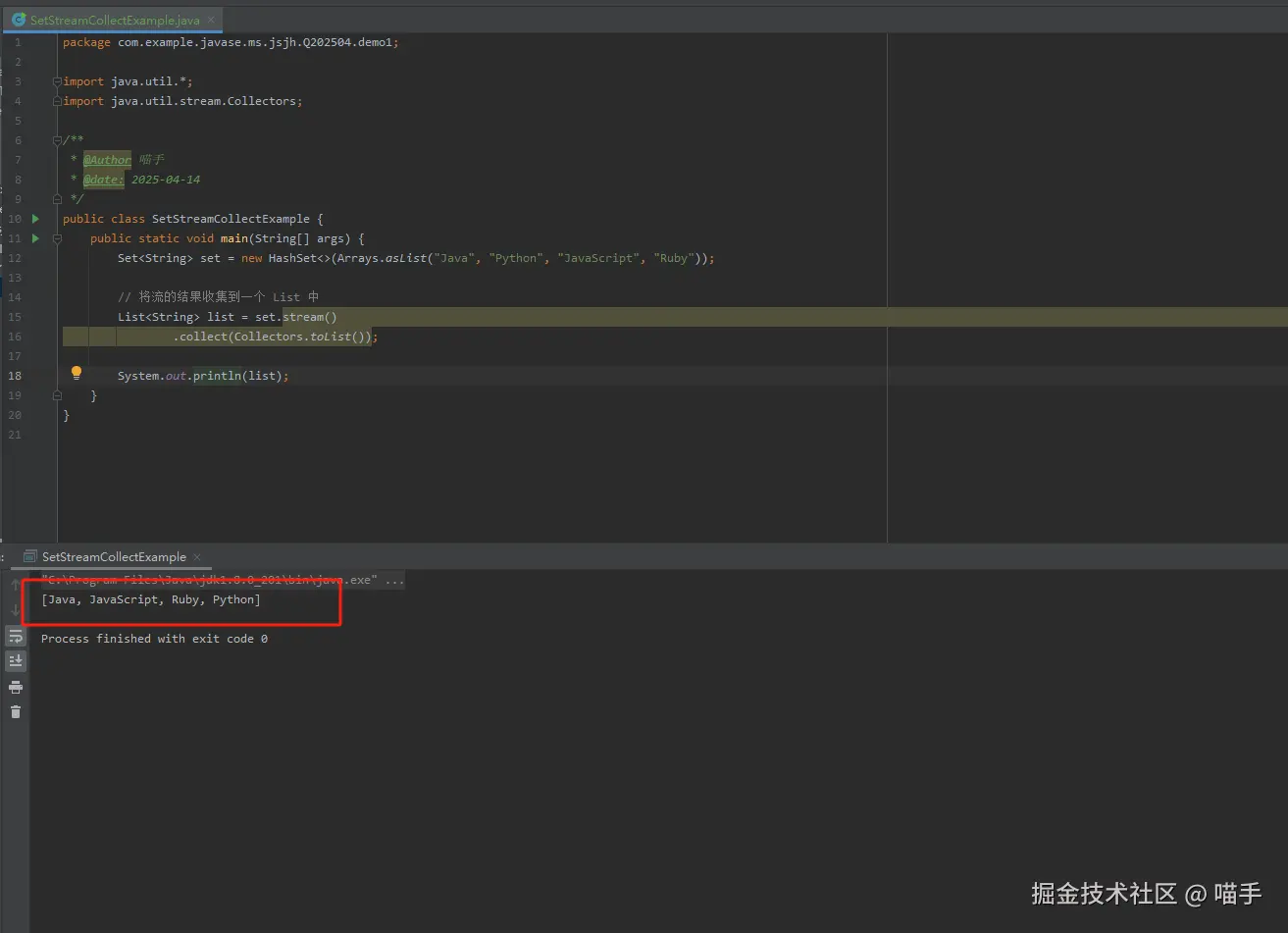Click the "JavaScript" string literal in code

tap(598, 258)
